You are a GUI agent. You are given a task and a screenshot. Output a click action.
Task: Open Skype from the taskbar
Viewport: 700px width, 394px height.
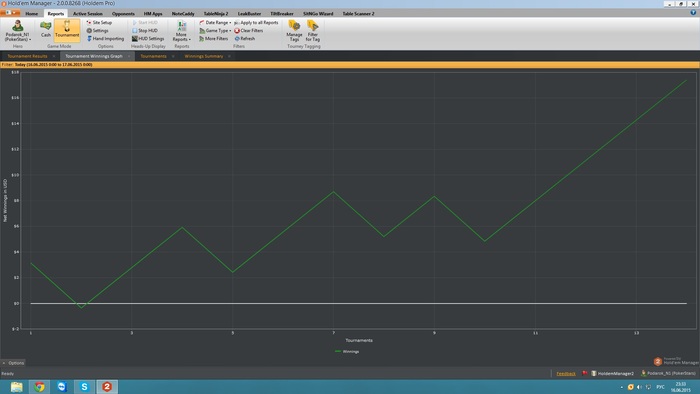pos(84,386)
